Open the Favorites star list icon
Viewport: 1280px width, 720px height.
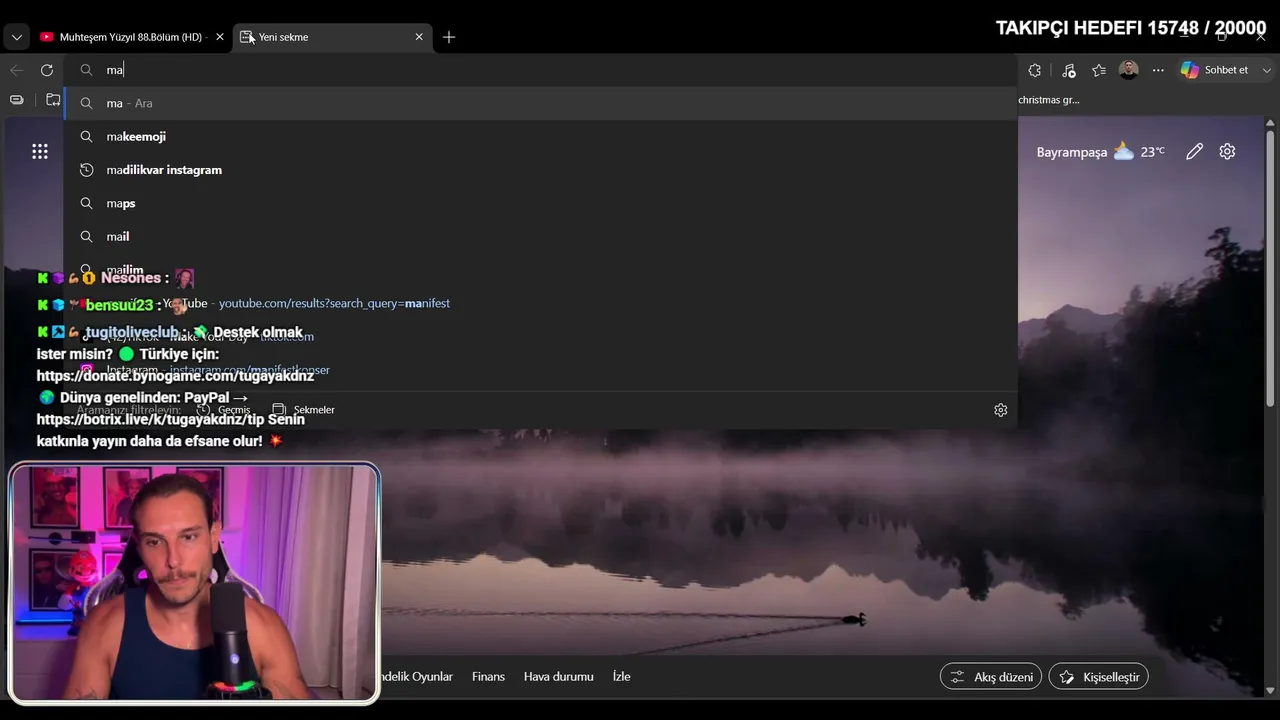(1099, 70)
